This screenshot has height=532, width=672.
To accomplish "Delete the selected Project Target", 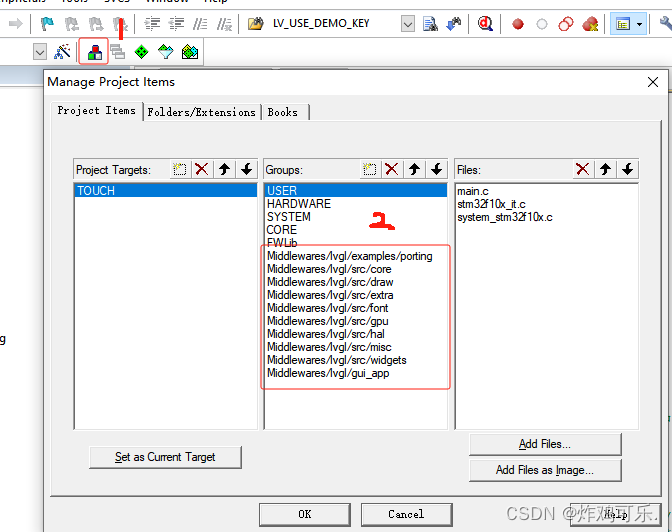I will (201, 169).
